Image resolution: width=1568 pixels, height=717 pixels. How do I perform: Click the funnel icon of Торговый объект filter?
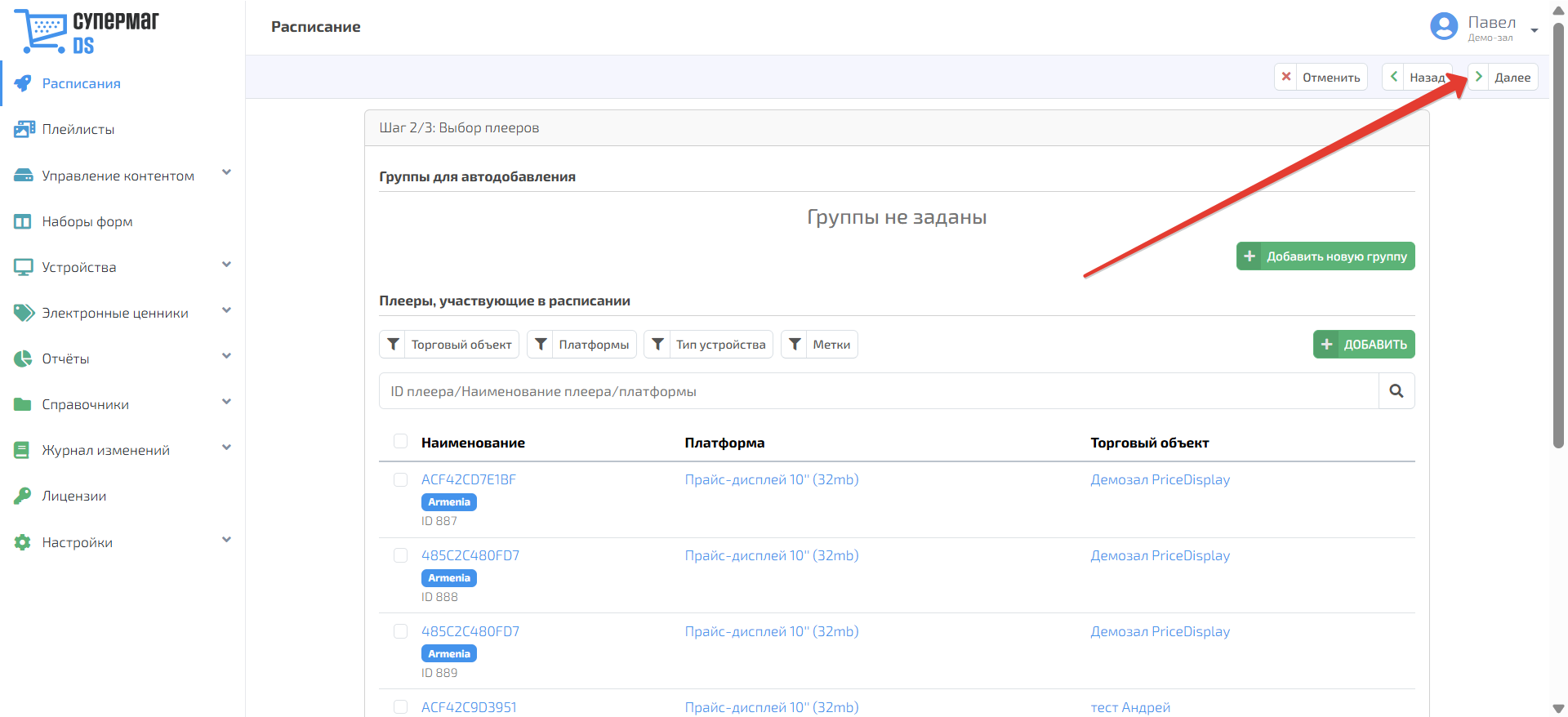393,344
